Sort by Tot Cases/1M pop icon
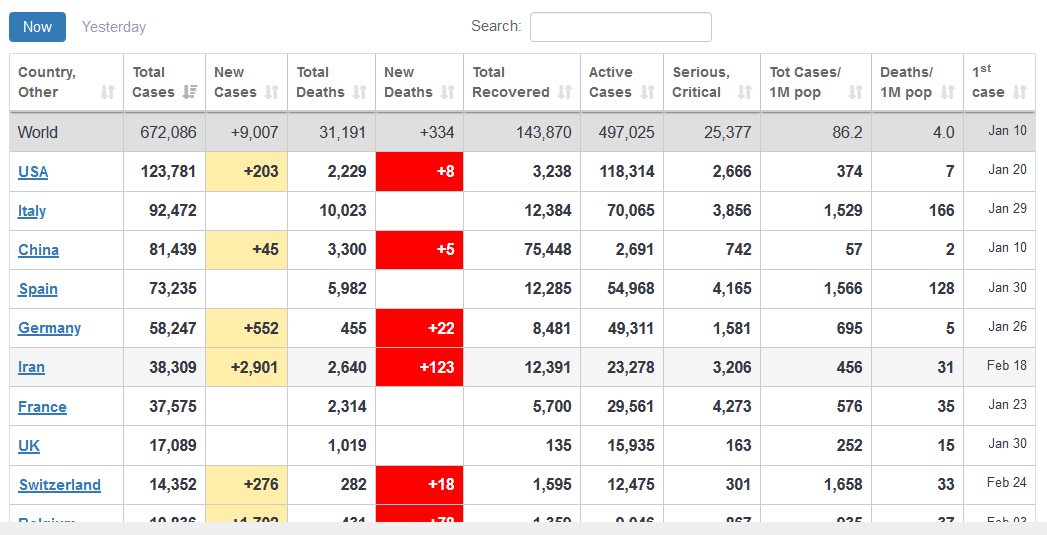Screen dimensions: 1047x535 (855, 92)
